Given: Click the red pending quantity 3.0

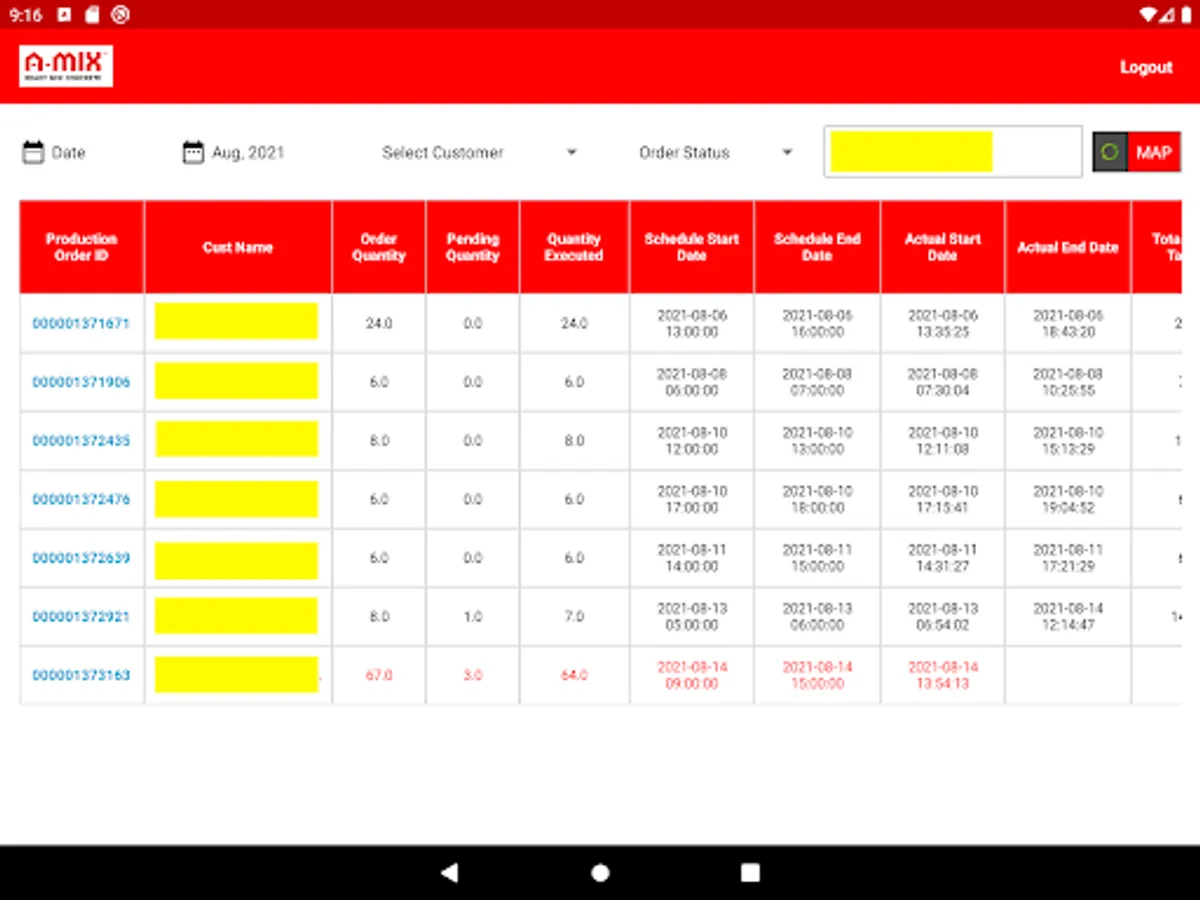Looking at the screenshot, I should click(473, 675).
